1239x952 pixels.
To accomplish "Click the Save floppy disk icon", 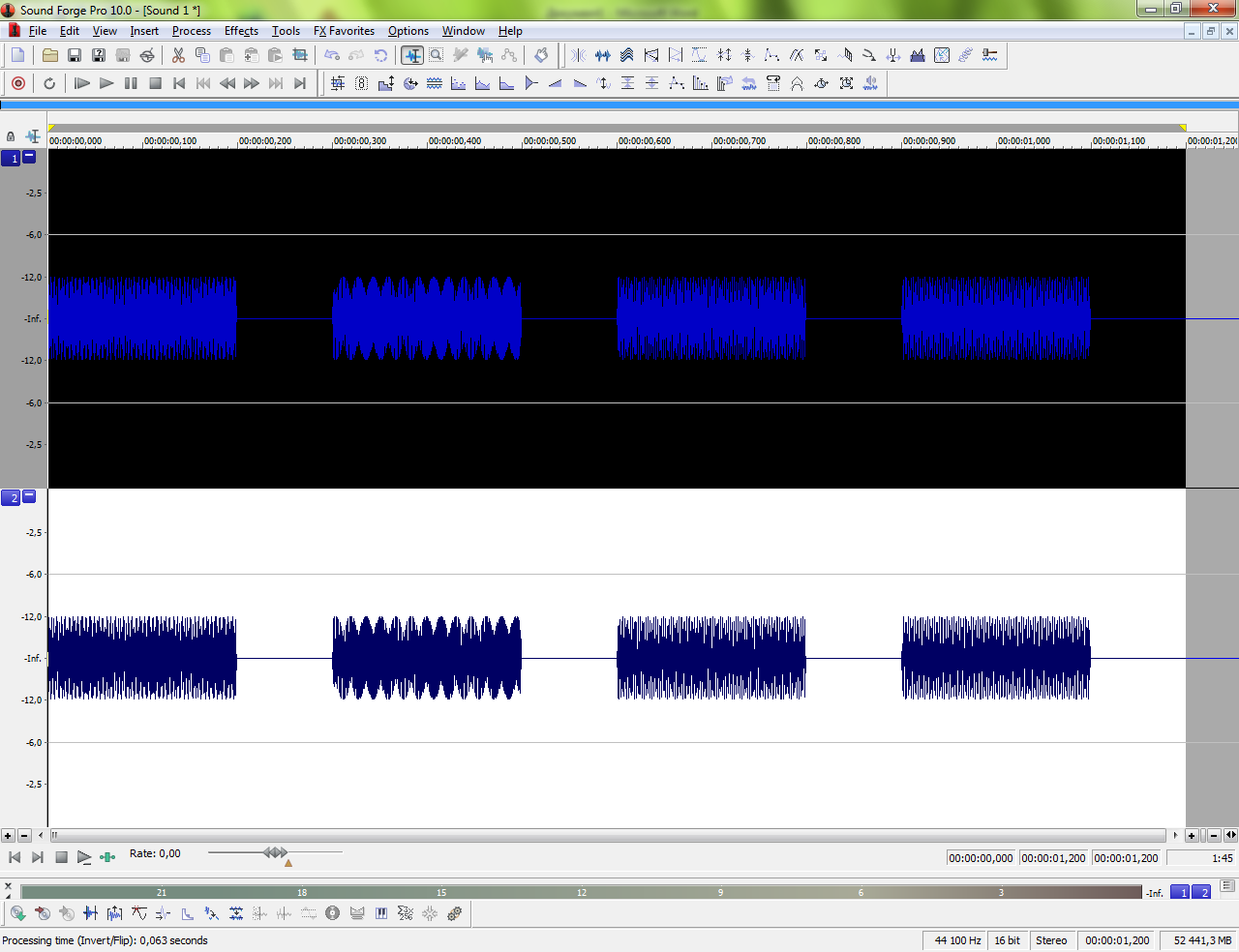I will click(75, 55).
